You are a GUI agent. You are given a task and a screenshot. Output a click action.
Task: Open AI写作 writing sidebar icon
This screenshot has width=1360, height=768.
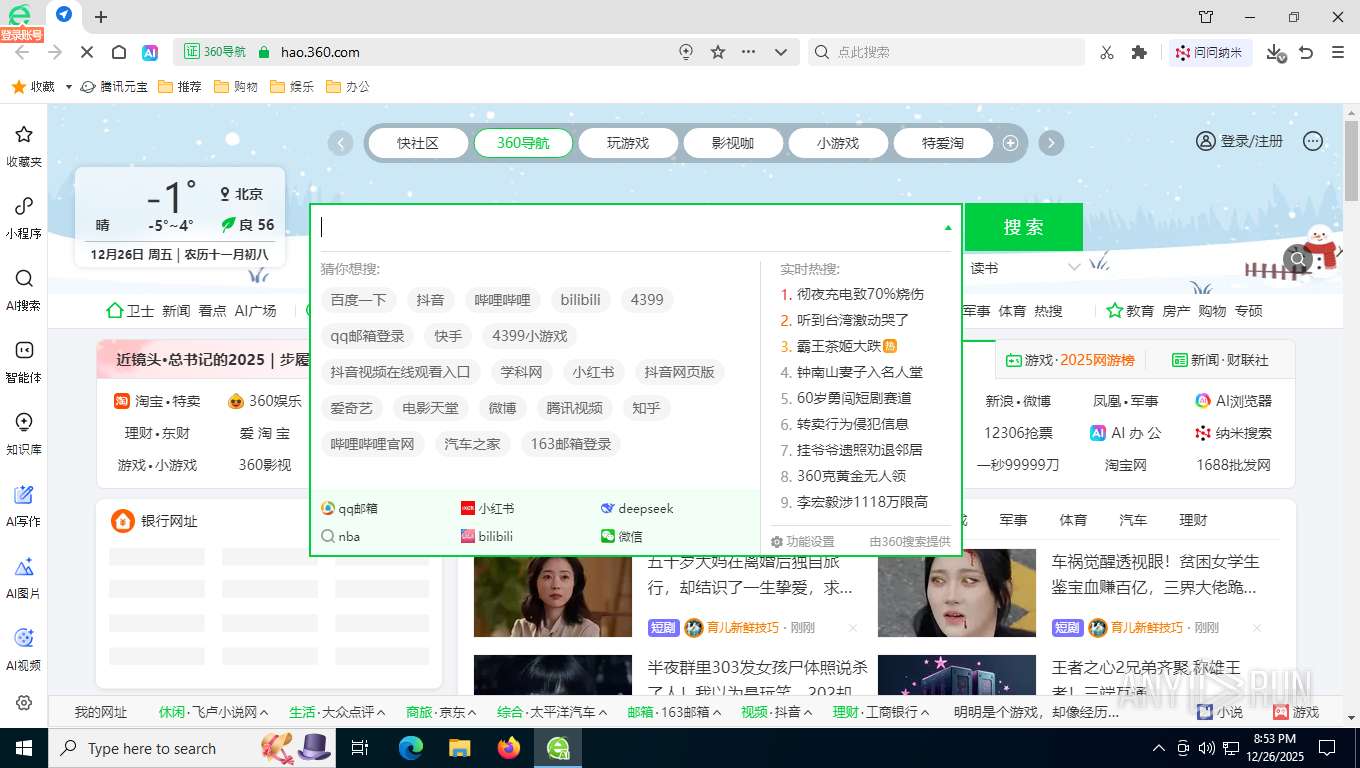click(x=24, y=505)
